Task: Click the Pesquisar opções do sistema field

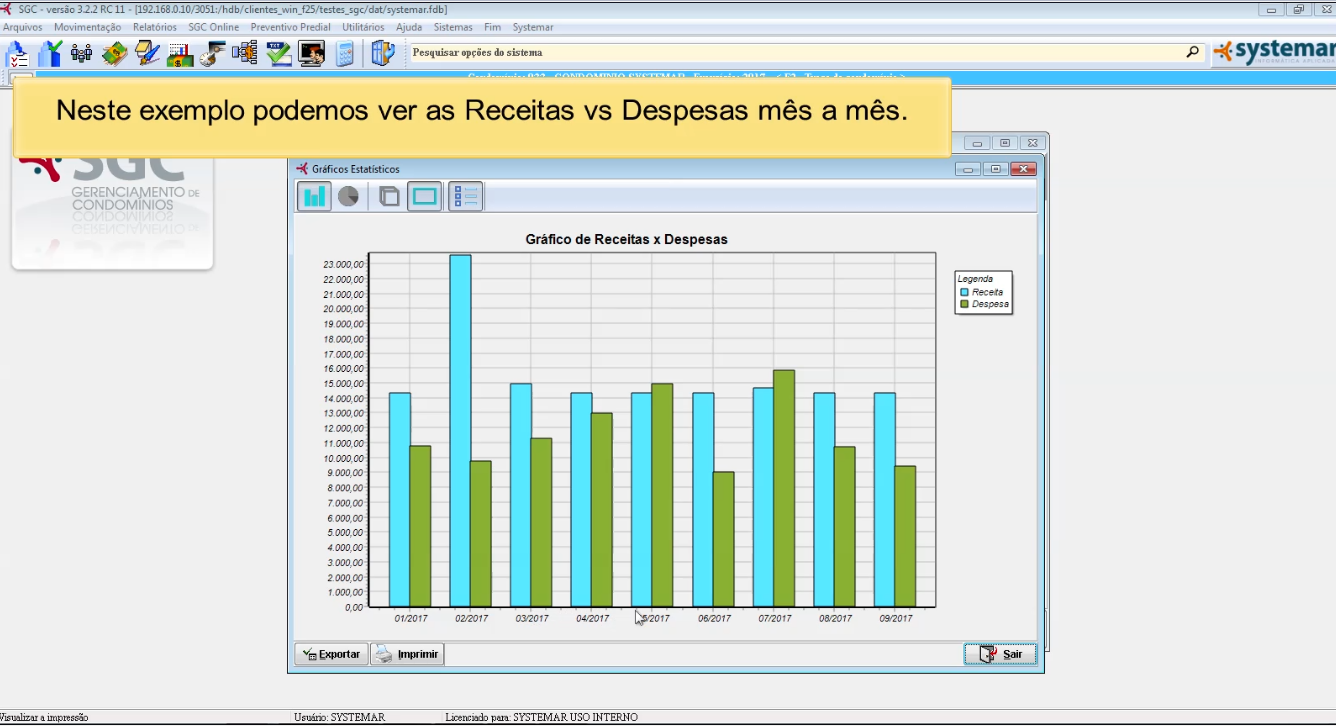Action: click(x=795, y=52)
